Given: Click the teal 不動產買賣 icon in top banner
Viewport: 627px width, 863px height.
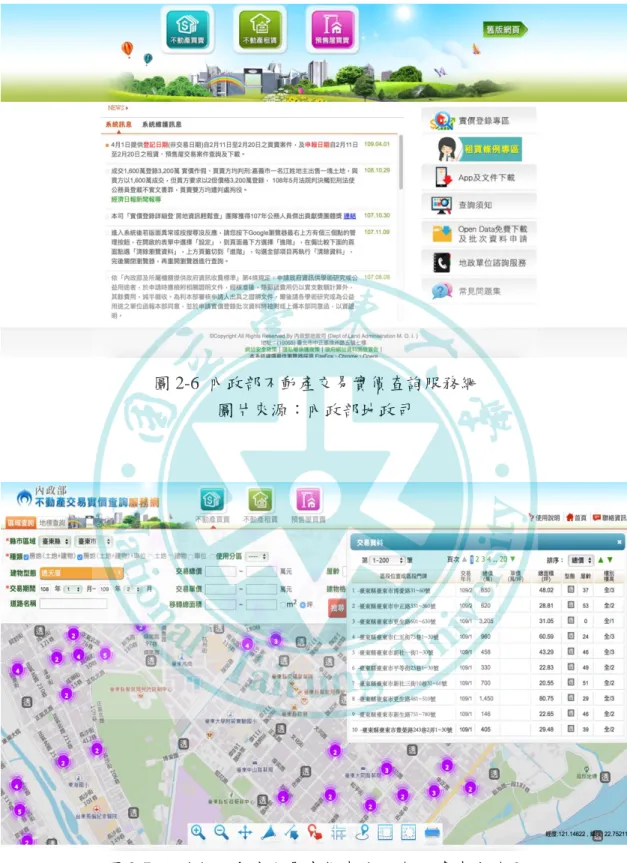Looking at the screenshot, I should tap(187, 28).
